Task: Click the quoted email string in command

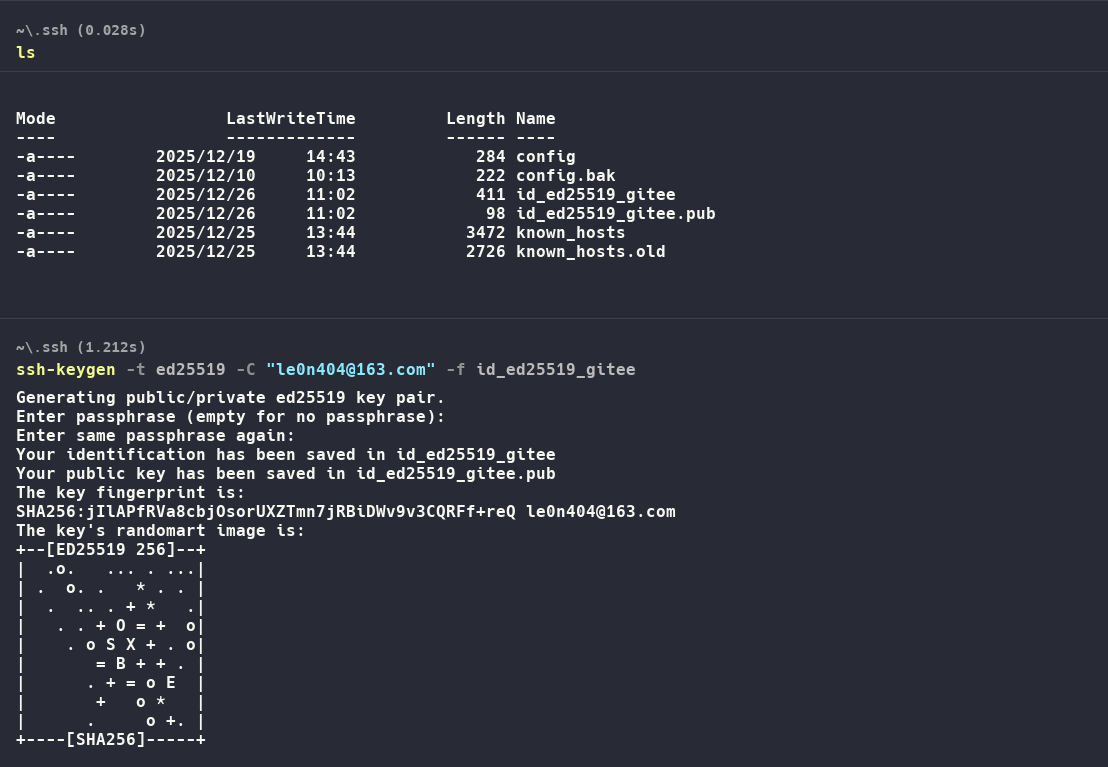Action: pos(350,370)
